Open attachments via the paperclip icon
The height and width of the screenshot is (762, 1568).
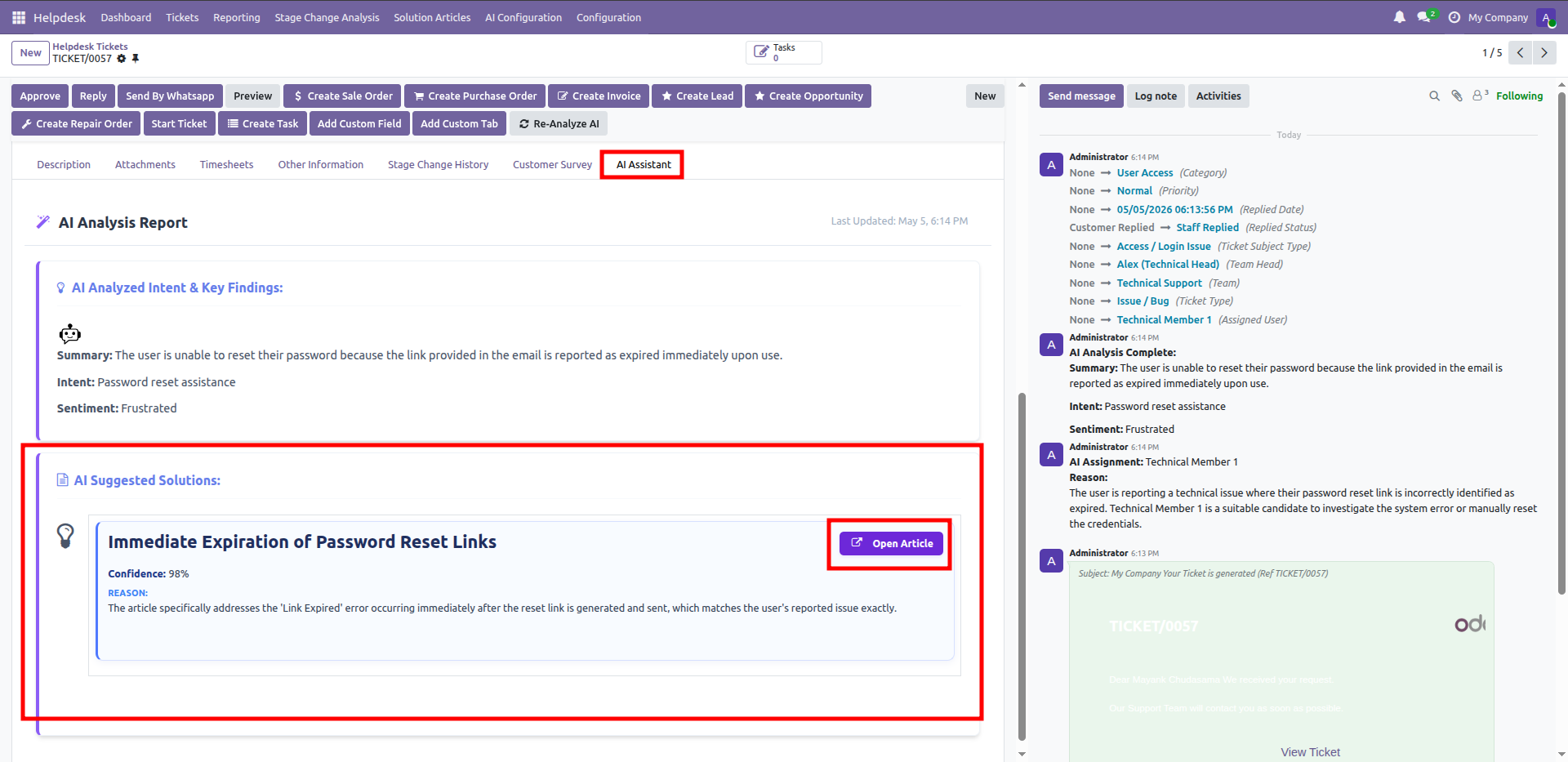(x=1457, y=96)
